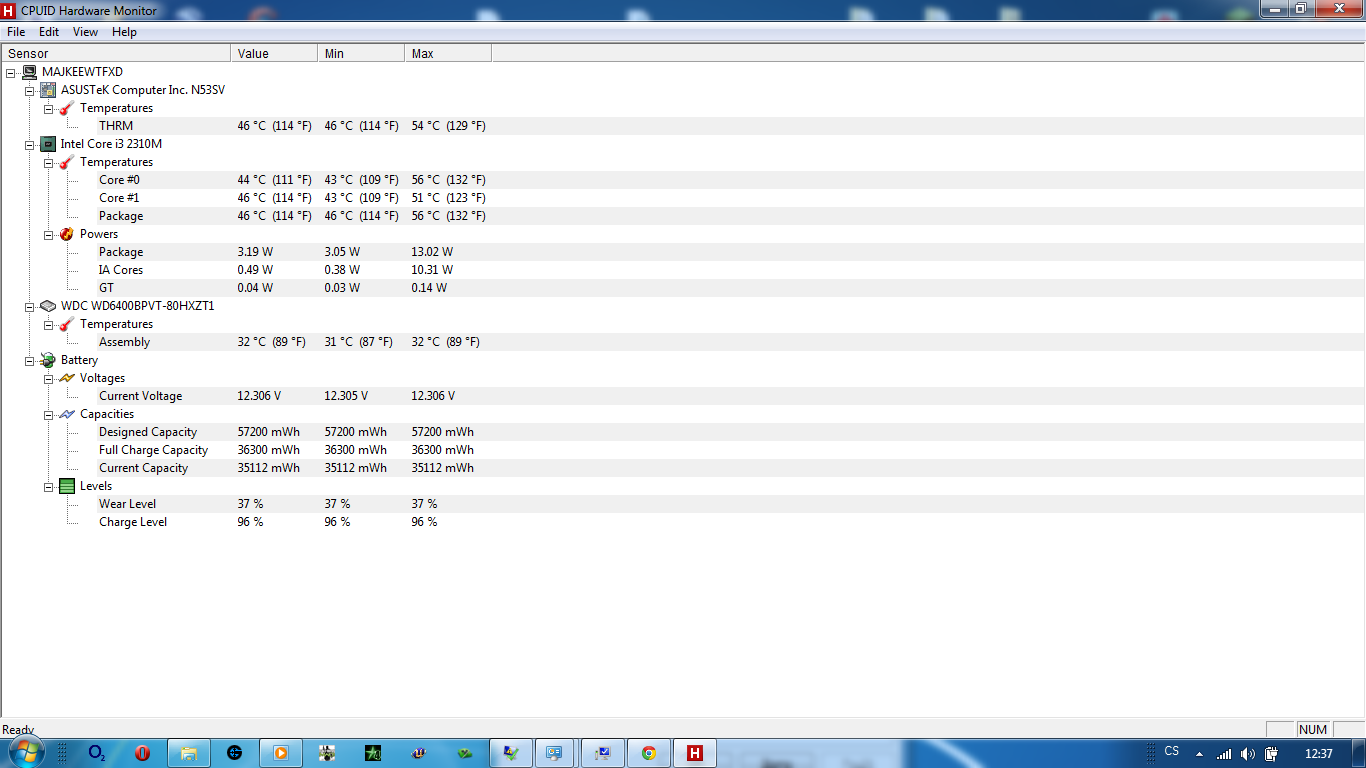
Task: Launch Opera from the taskbar
Action: pyautogui.click(x=142, y=753)
